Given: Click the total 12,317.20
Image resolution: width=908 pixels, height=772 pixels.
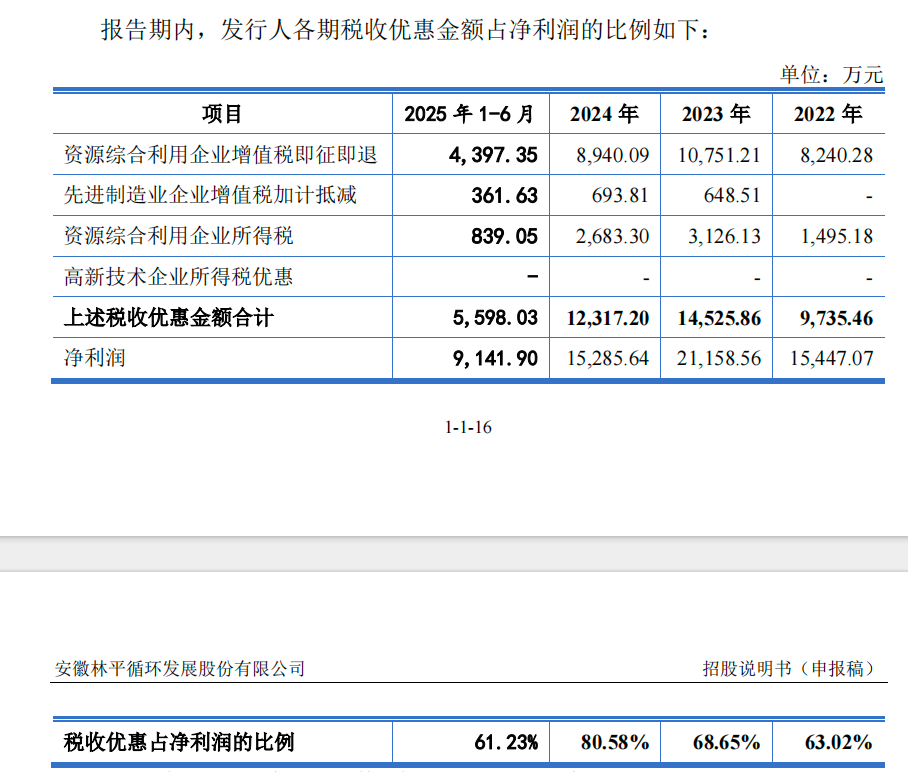Looking at the screenshot, I should (608, 318).
